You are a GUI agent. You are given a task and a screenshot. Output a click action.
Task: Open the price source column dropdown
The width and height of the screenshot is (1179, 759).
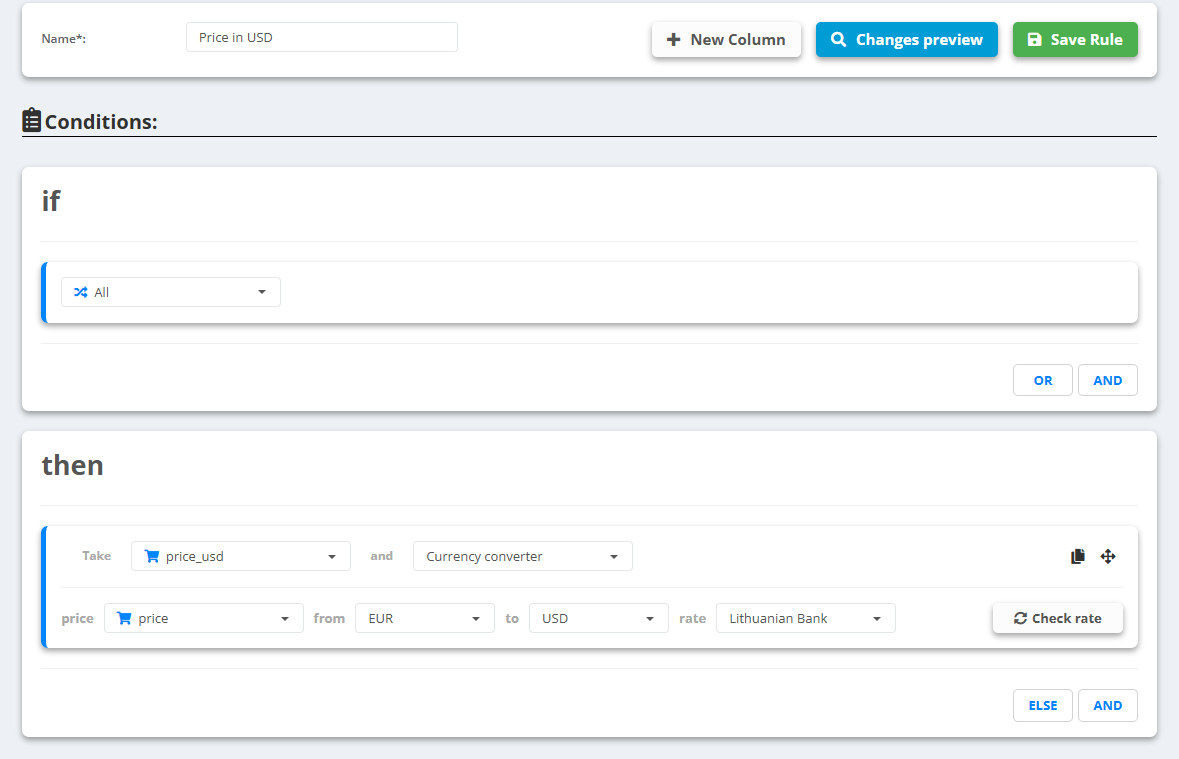[x=204, y=618]
